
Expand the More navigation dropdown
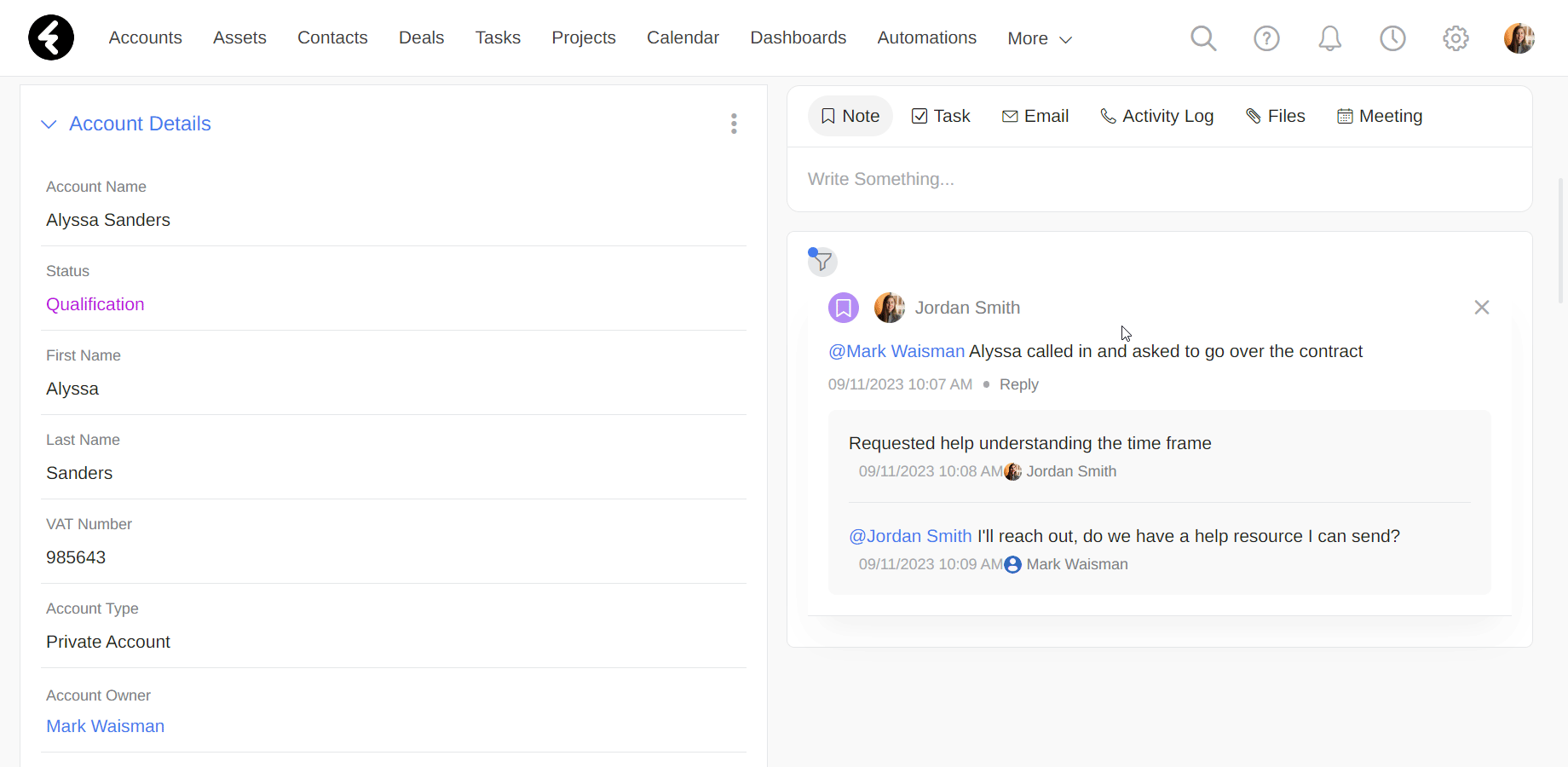1040,38
